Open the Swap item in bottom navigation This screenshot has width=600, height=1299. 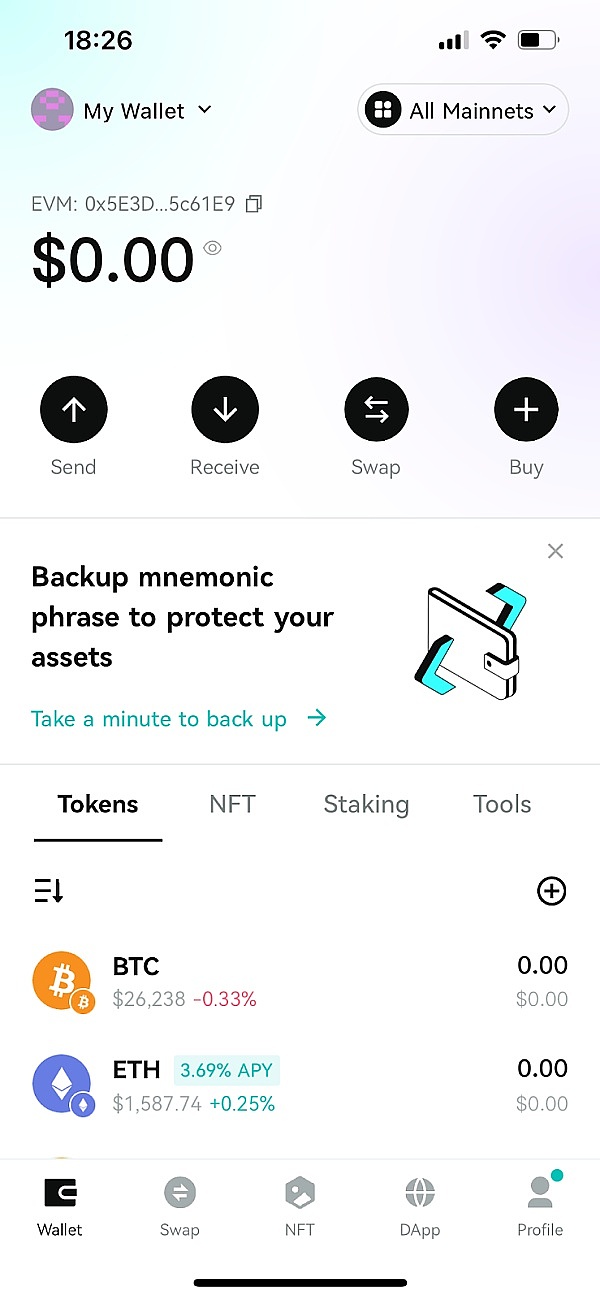pos(180,1206)
